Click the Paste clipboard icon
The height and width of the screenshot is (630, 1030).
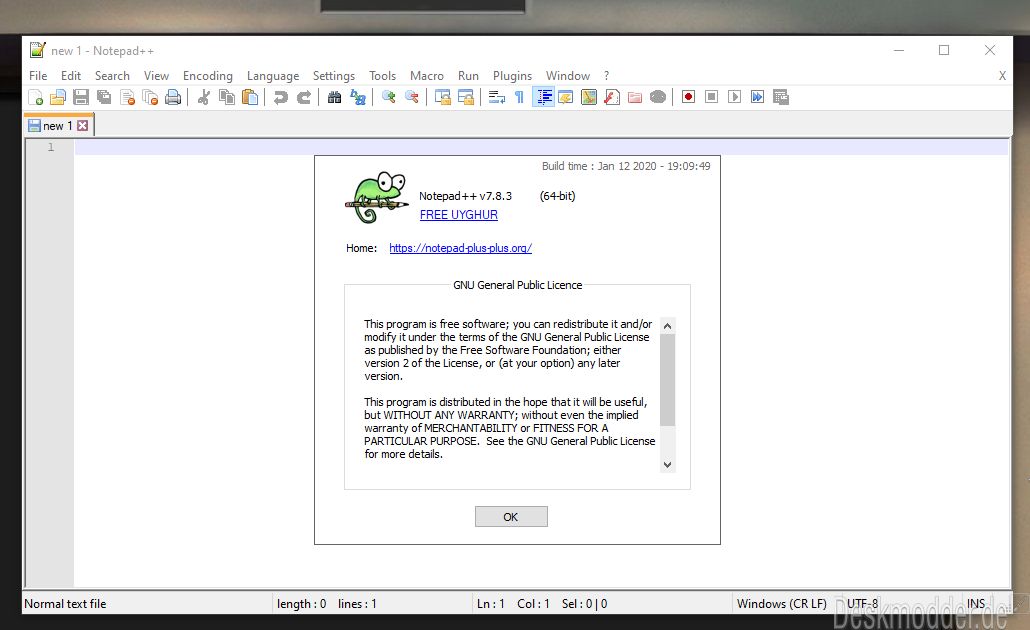click(x=250, y=97)
